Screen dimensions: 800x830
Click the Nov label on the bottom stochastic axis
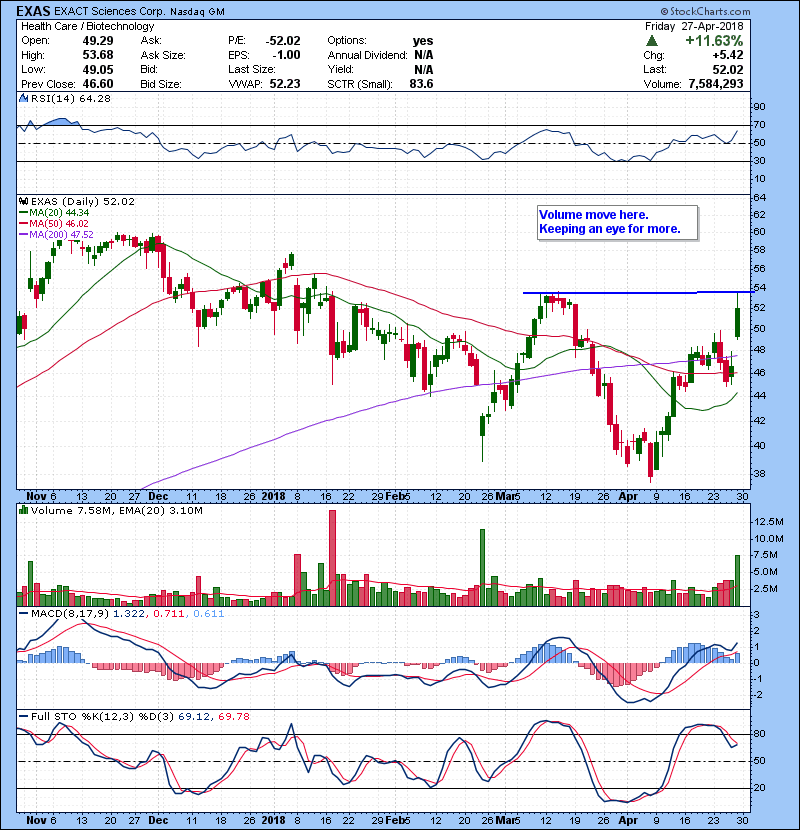click(36, 820)
